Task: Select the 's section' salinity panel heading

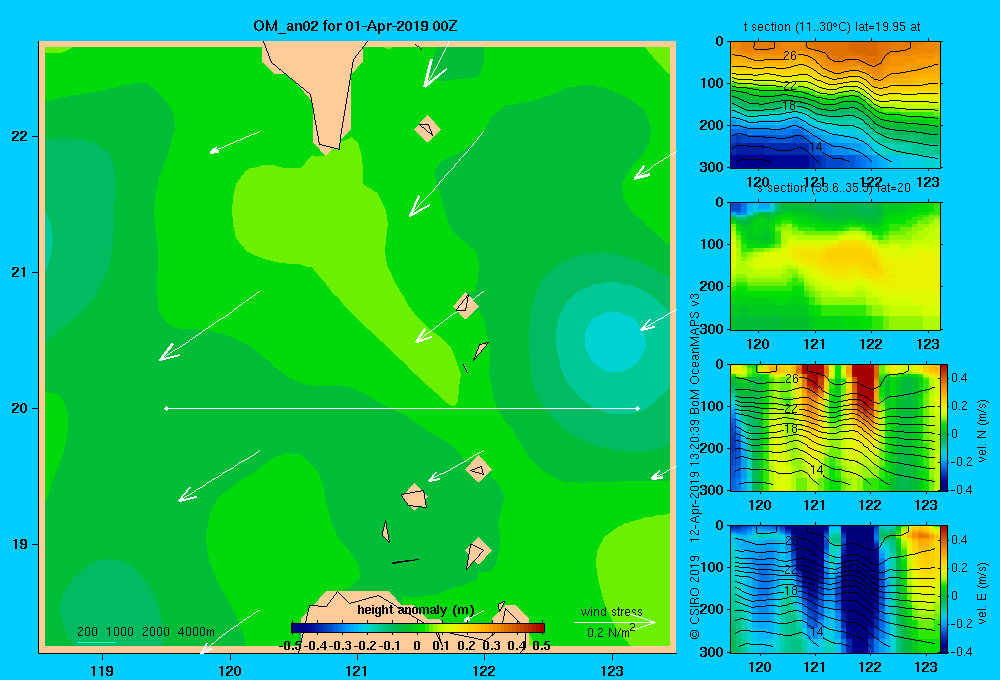Action: 834,188
